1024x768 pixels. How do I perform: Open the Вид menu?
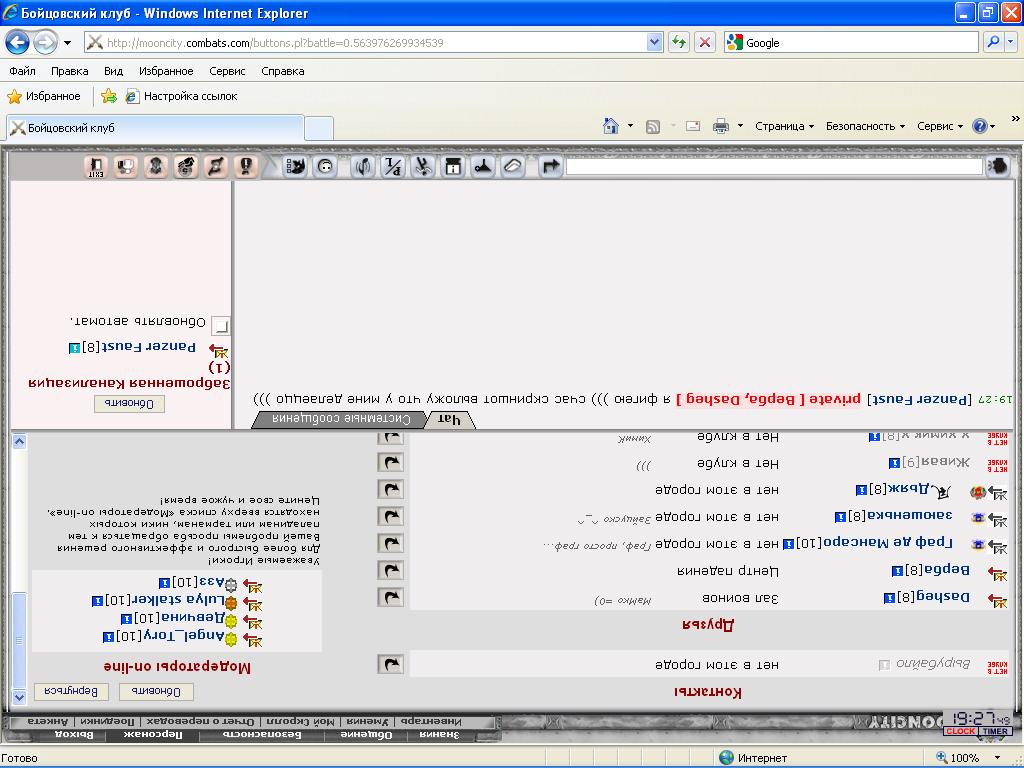click(114, 71)
